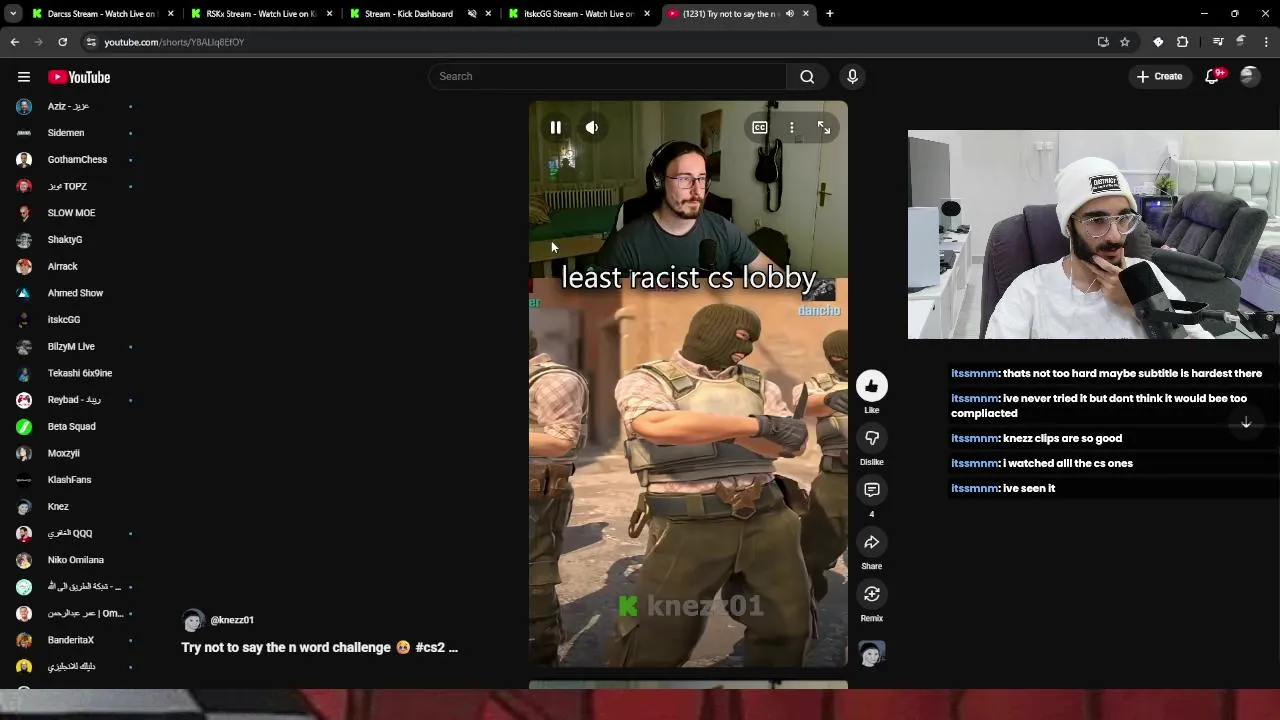Mute the YouTube tab via speaker icon
1280x720 pixels.
(790, 14)
